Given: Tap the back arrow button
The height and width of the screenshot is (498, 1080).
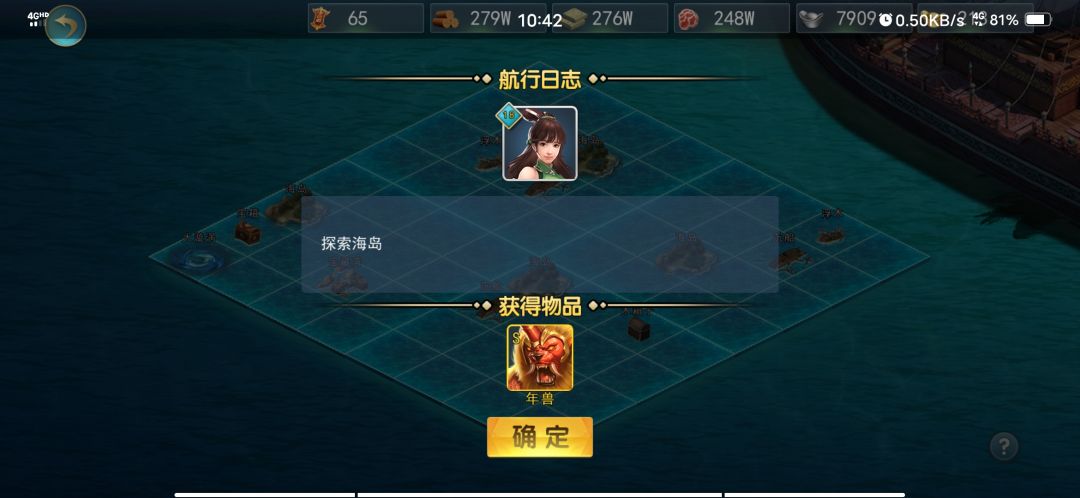Looking at the screenshot, I should [65, 25].
